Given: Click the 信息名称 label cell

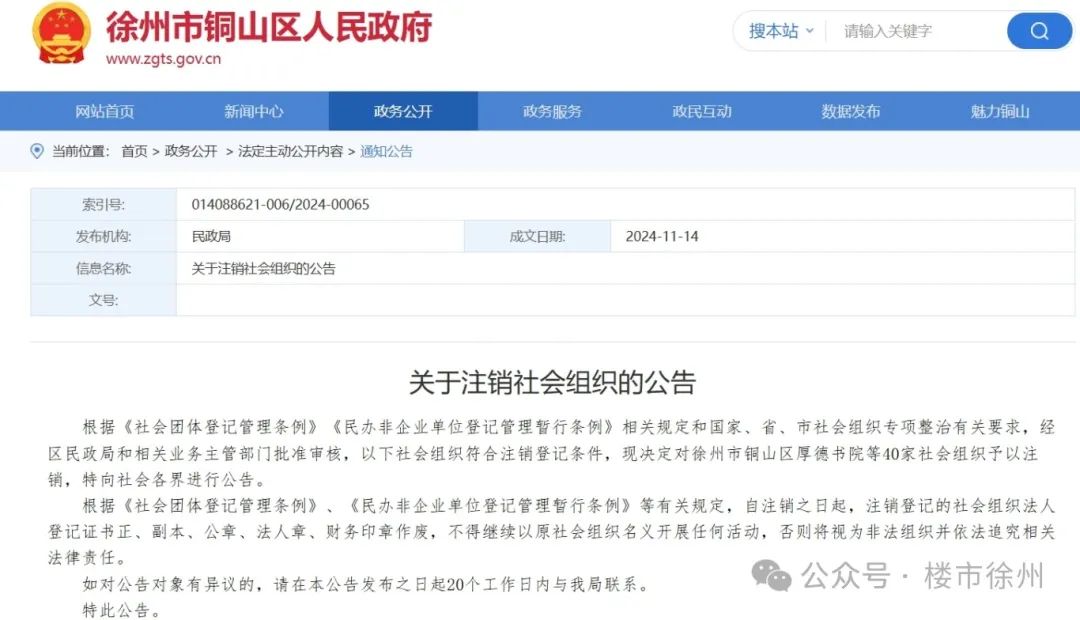Looking at the screenshot, I should pyautogui.click(x=103, y=269).
